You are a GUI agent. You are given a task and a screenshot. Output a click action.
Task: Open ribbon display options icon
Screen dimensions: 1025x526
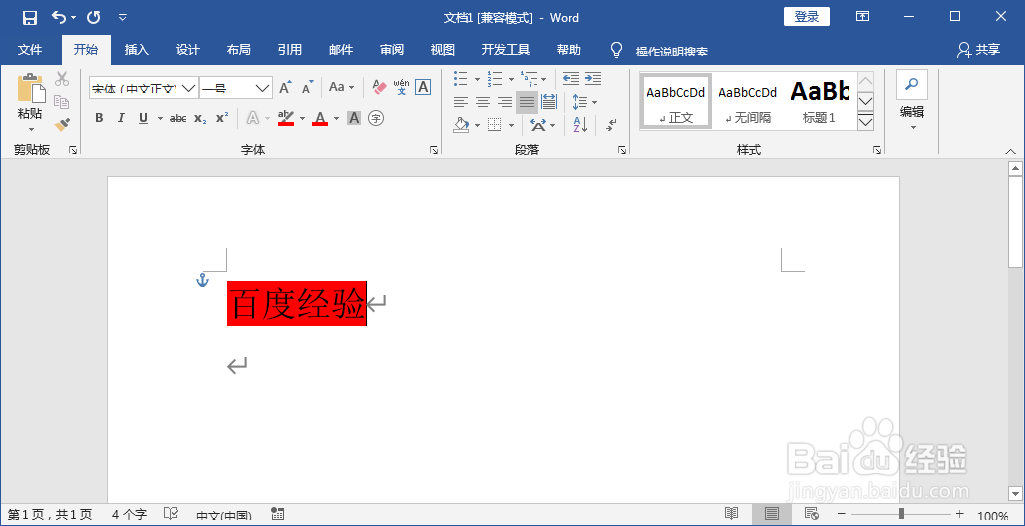[x=863, y=17]
